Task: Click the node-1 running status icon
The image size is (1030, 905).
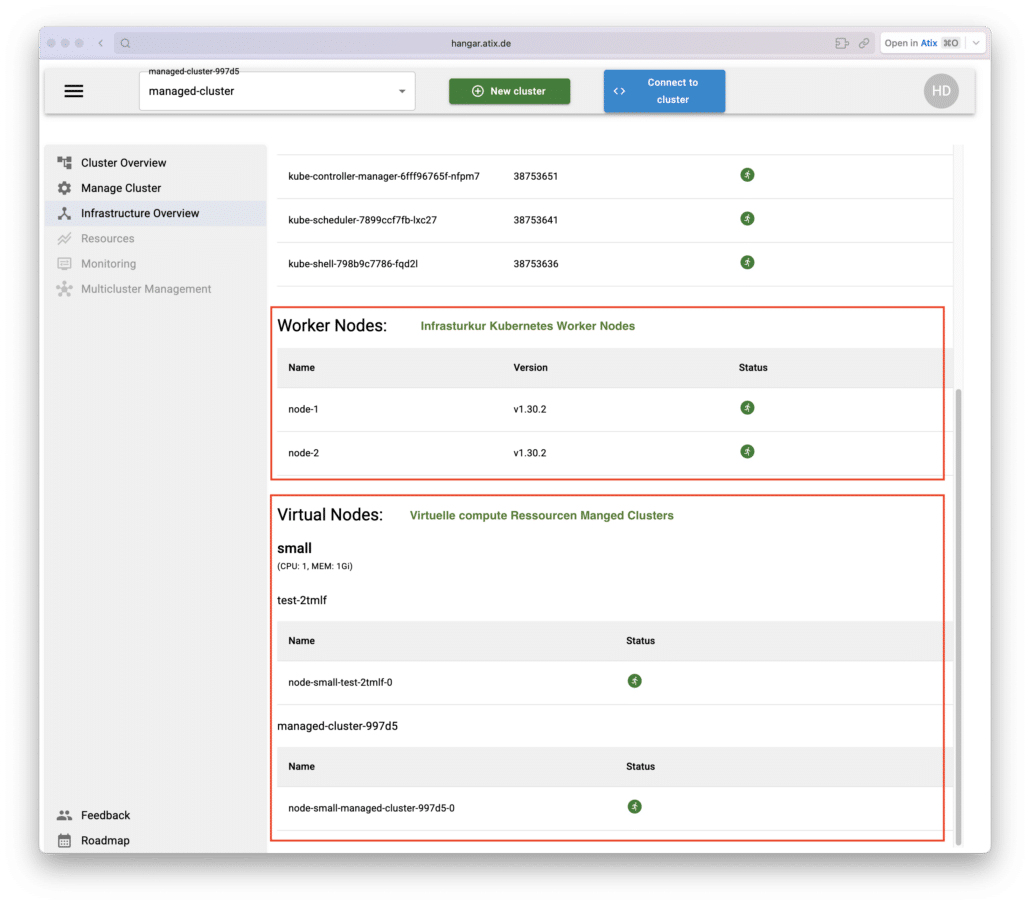Action: [x=747, y=408]
